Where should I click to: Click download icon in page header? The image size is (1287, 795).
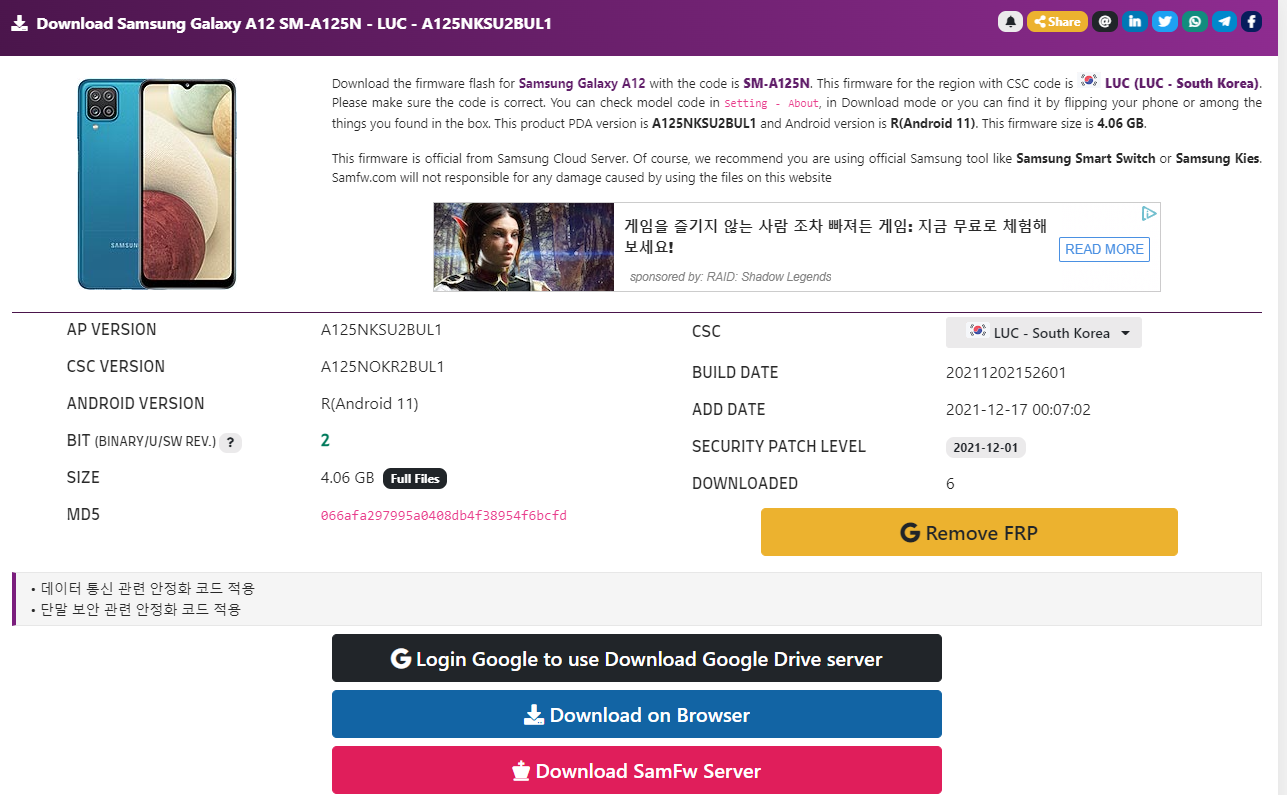tap(19, 23)
